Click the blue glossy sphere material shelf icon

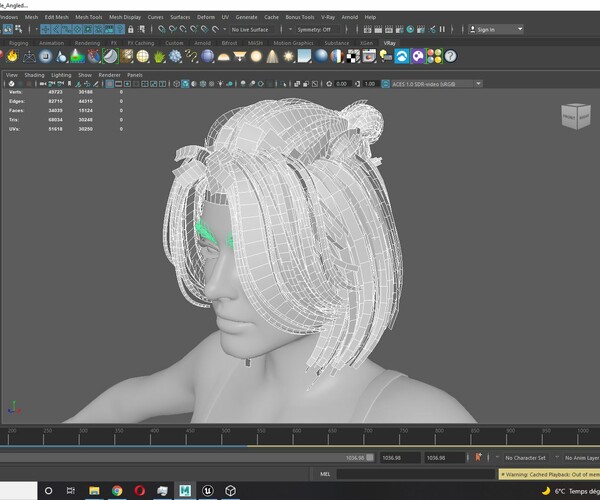pyautogui.click(x=321, y=57)
